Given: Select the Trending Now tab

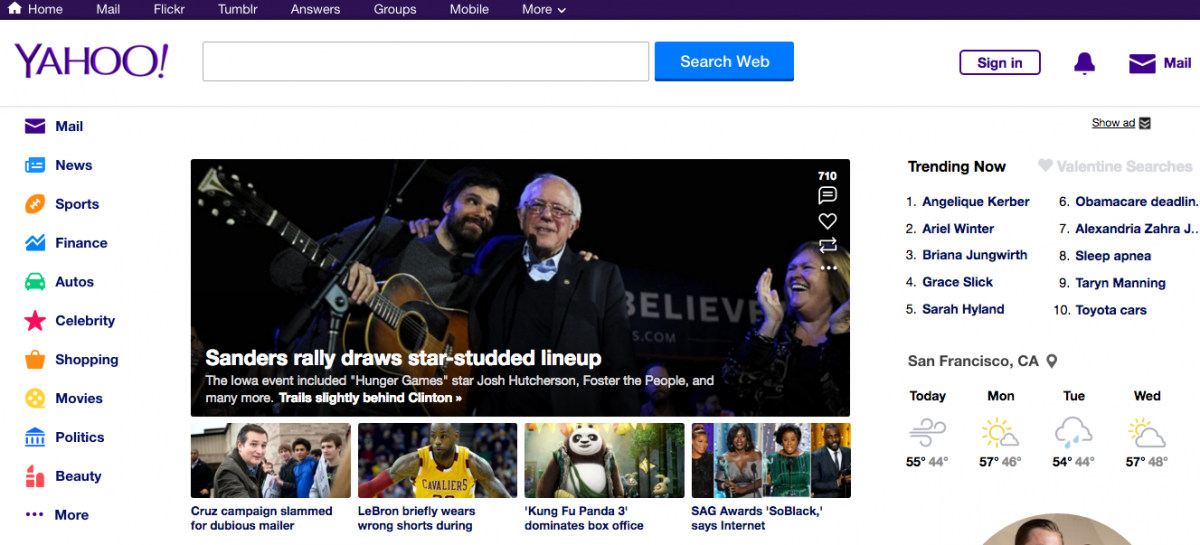Looking at the screenshot, I should (957, 167).
